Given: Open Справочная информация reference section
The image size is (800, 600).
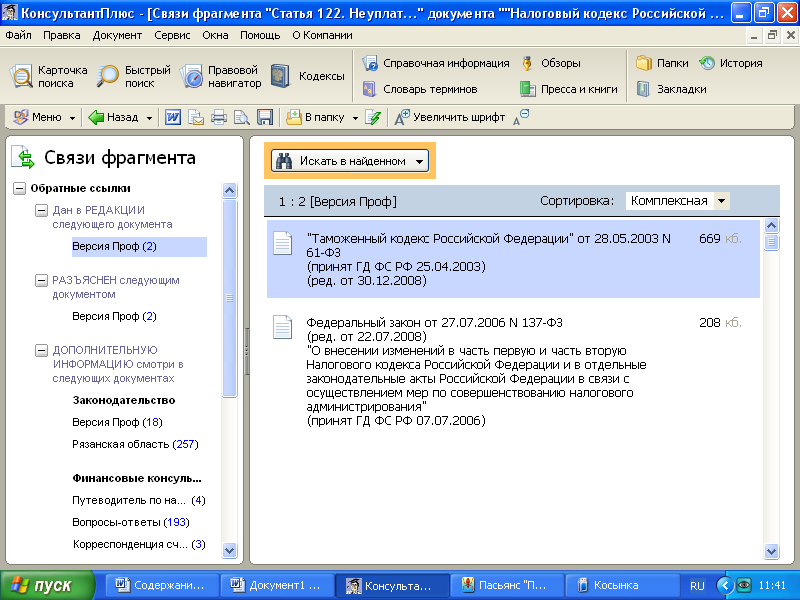Looking at the screenshot, I should (436, 63).
